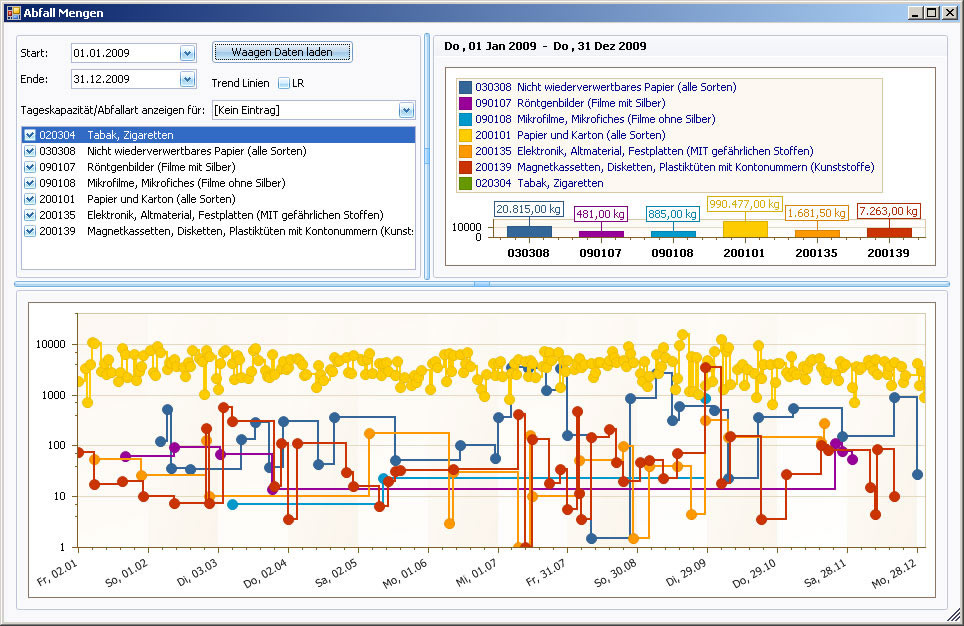Click the purple legend swatch for 090107 Röntgenbilder
Viewport: 964px width, 626px height.
[464, 103]
